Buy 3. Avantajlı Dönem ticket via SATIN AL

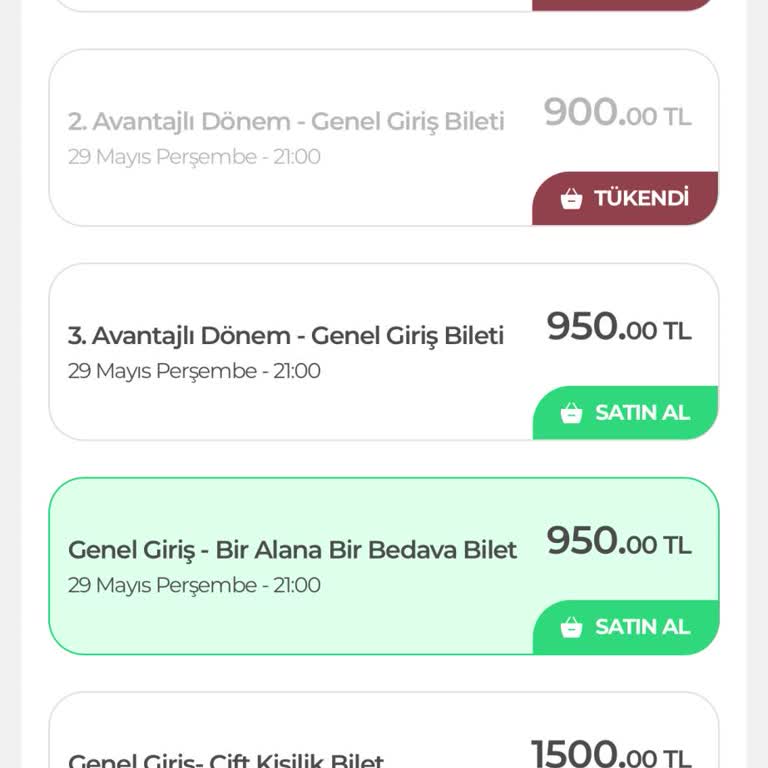pyautogui.click(x=626, y=412)
